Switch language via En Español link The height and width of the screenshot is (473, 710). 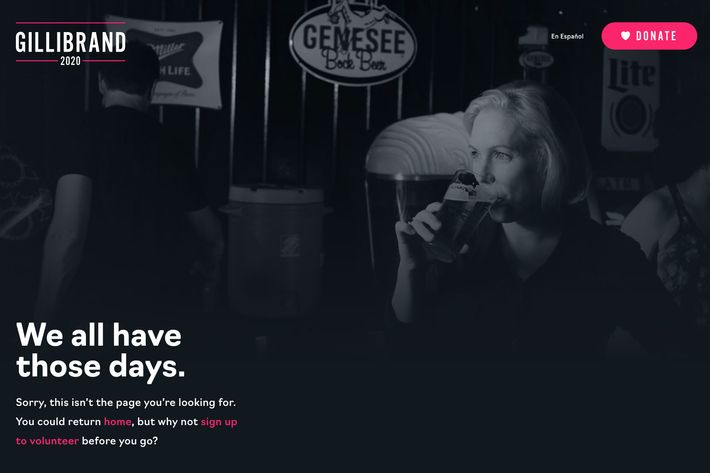click(x=567, y=36)
